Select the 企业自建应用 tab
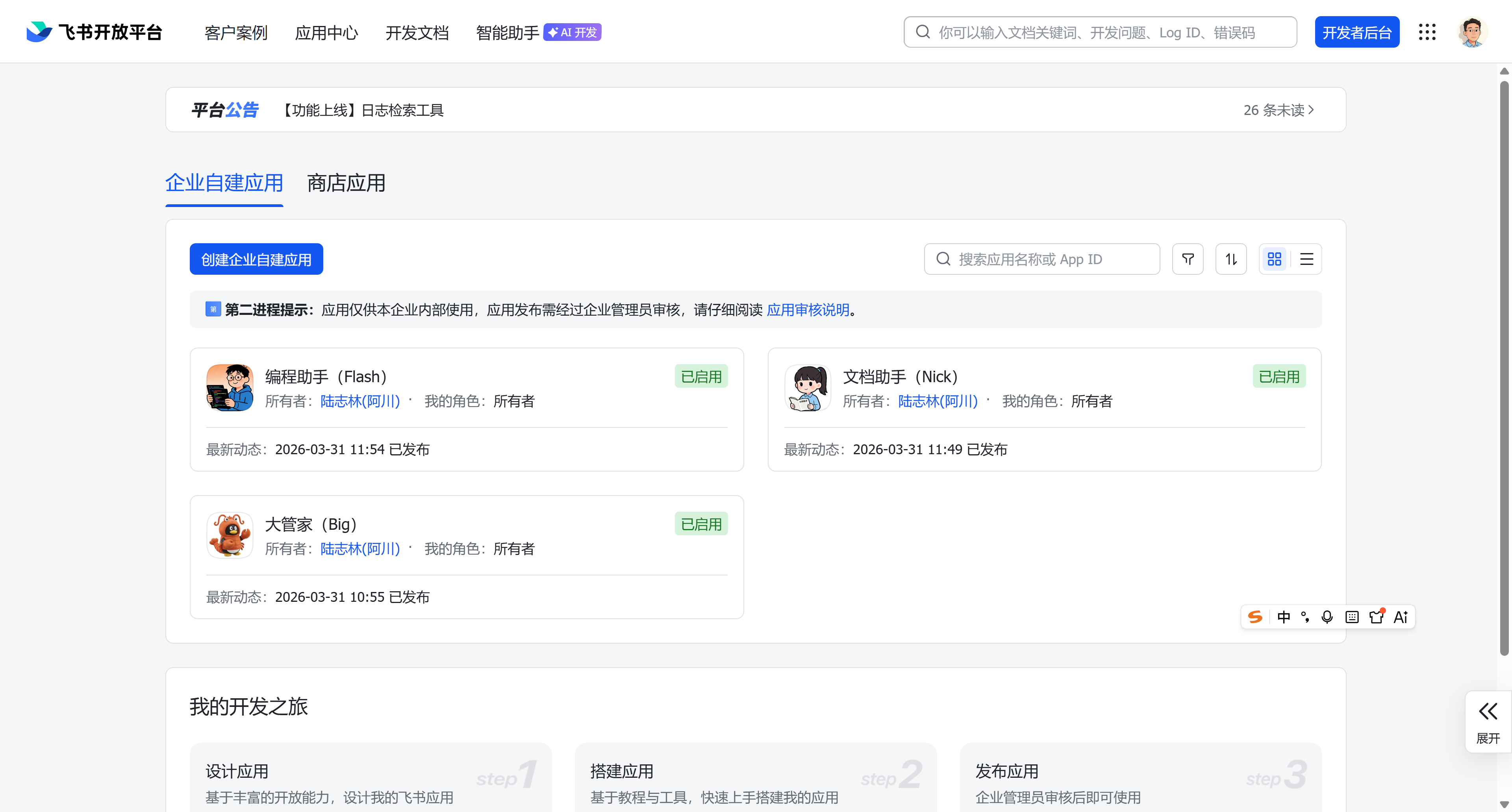Image resolution: width=1512 pixels, height=812 pixels. click(224, 183)
